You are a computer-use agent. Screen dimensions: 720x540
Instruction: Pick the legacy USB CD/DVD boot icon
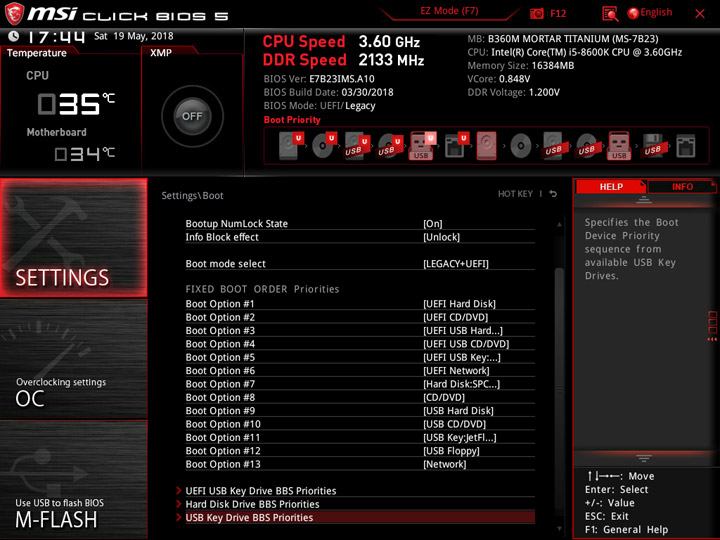coord(586,146)
